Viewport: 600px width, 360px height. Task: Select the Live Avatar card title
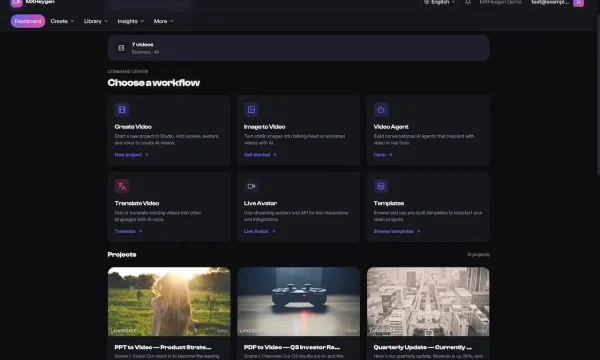260,203
